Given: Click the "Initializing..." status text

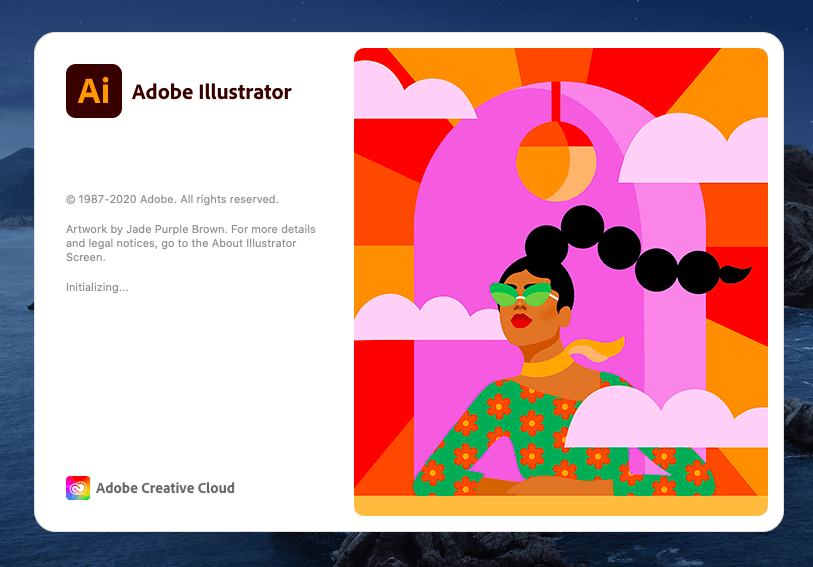Looking at the screenshot, I should click(x=97, y=287).
